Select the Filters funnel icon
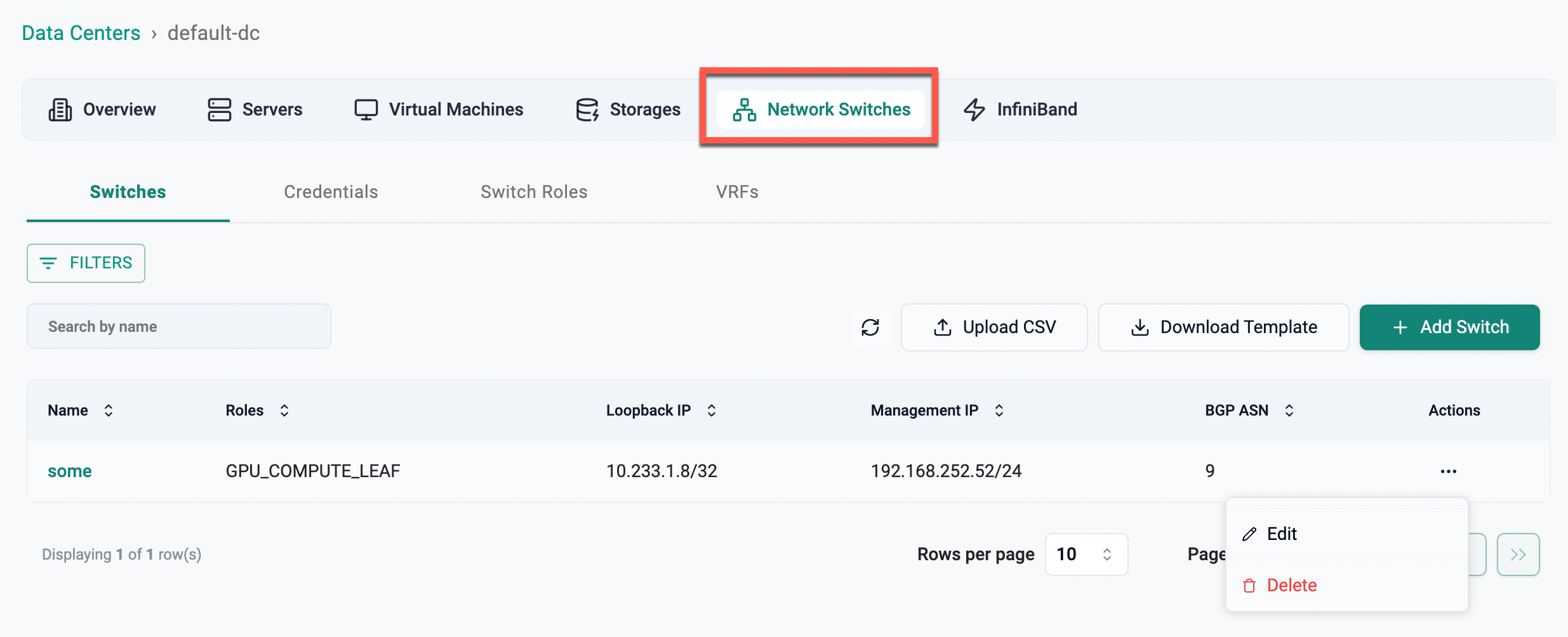The height and width of the screenshot is (637, 1568). (51, 263)
